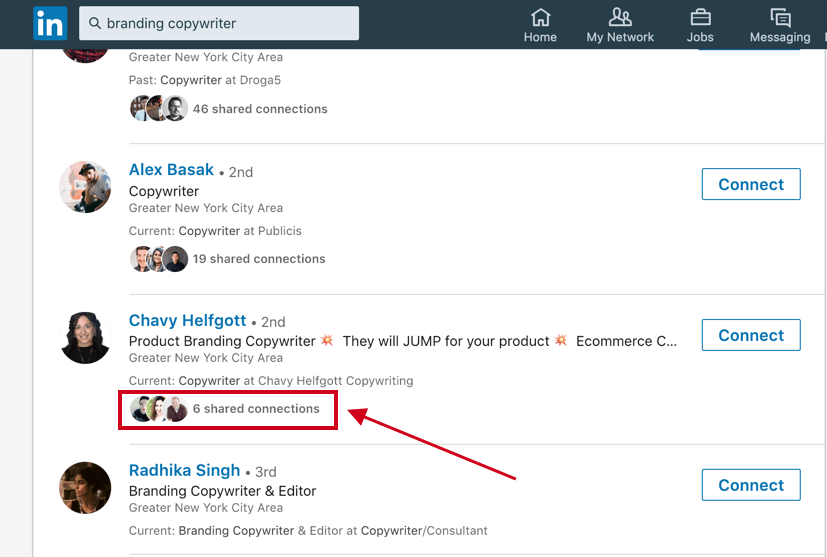
Task: Click shared connection avatars beside 19 shared connections
Action: [159, 259]
